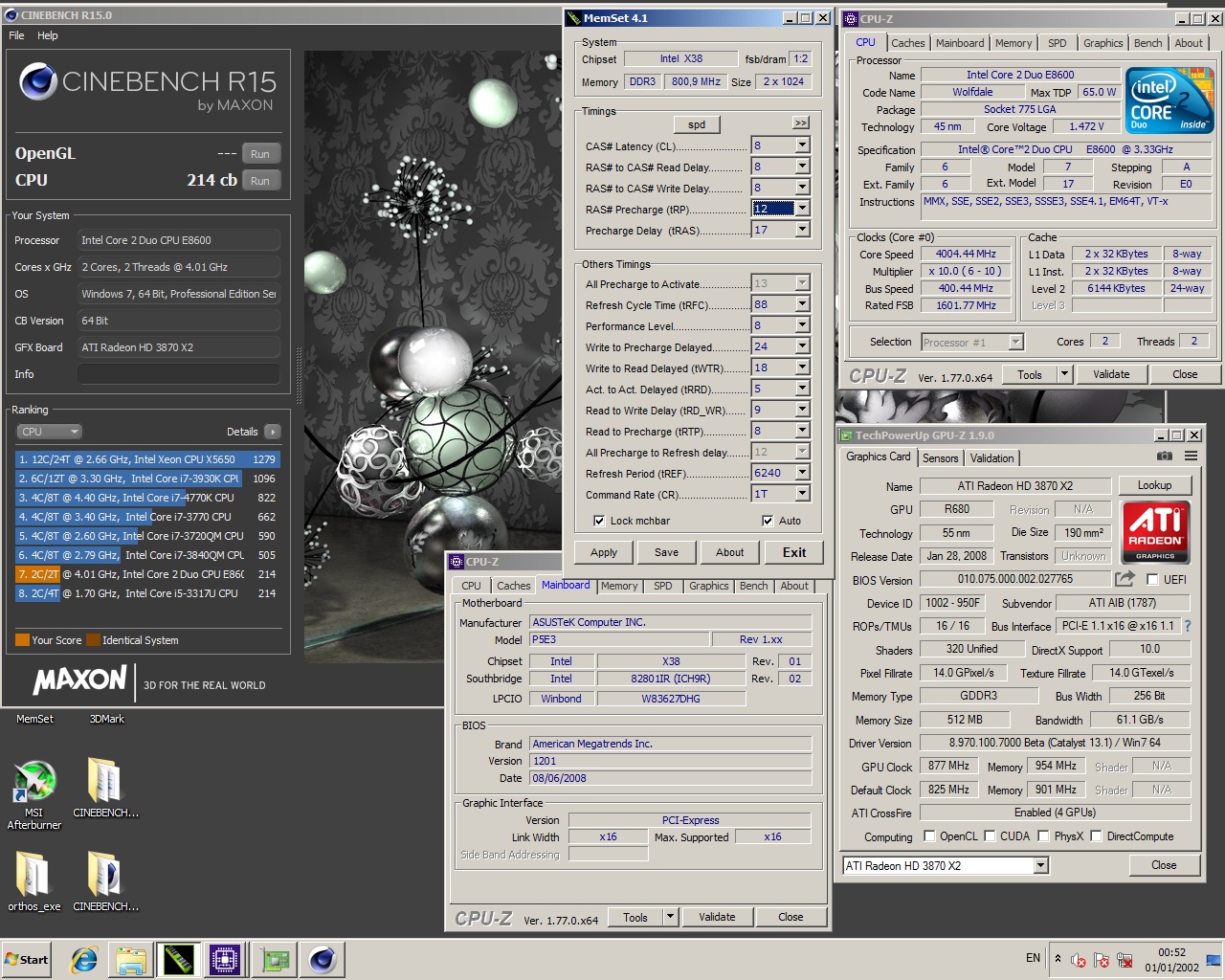Click the bus interface question mark icon

pos(1188,626)
